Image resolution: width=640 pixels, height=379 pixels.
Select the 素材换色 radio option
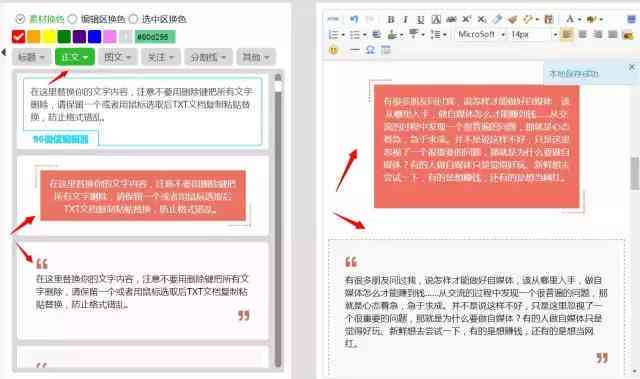20,19
